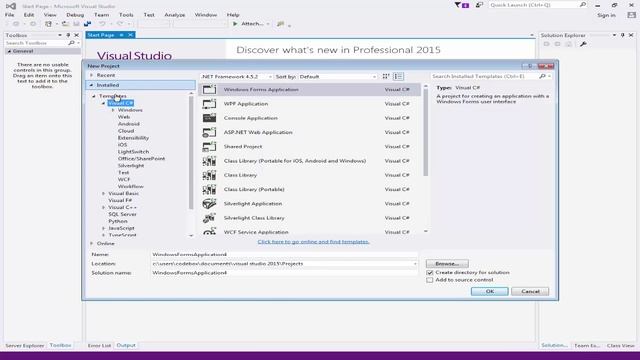Start the Attach debug play button

click(x=235, y=24)
